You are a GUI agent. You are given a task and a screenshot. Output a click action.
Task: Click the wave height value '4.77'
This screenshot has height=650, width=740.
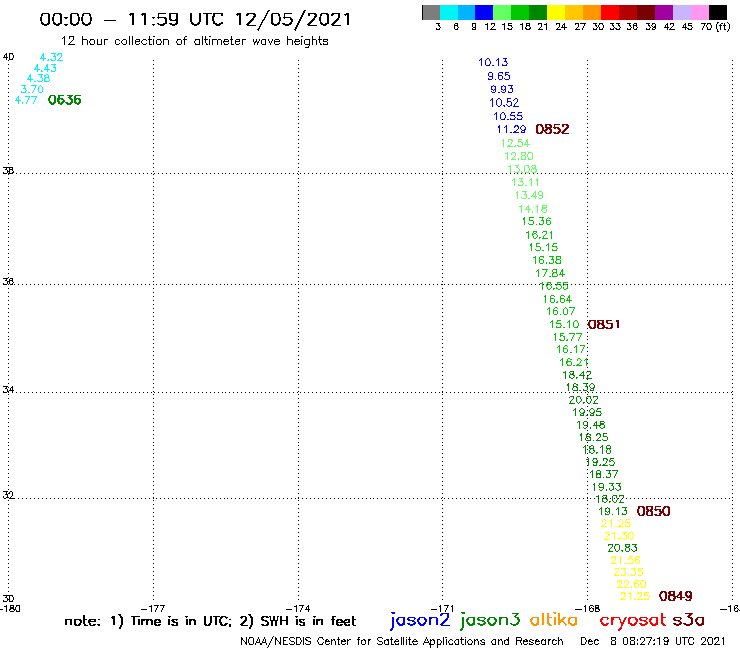25,100
